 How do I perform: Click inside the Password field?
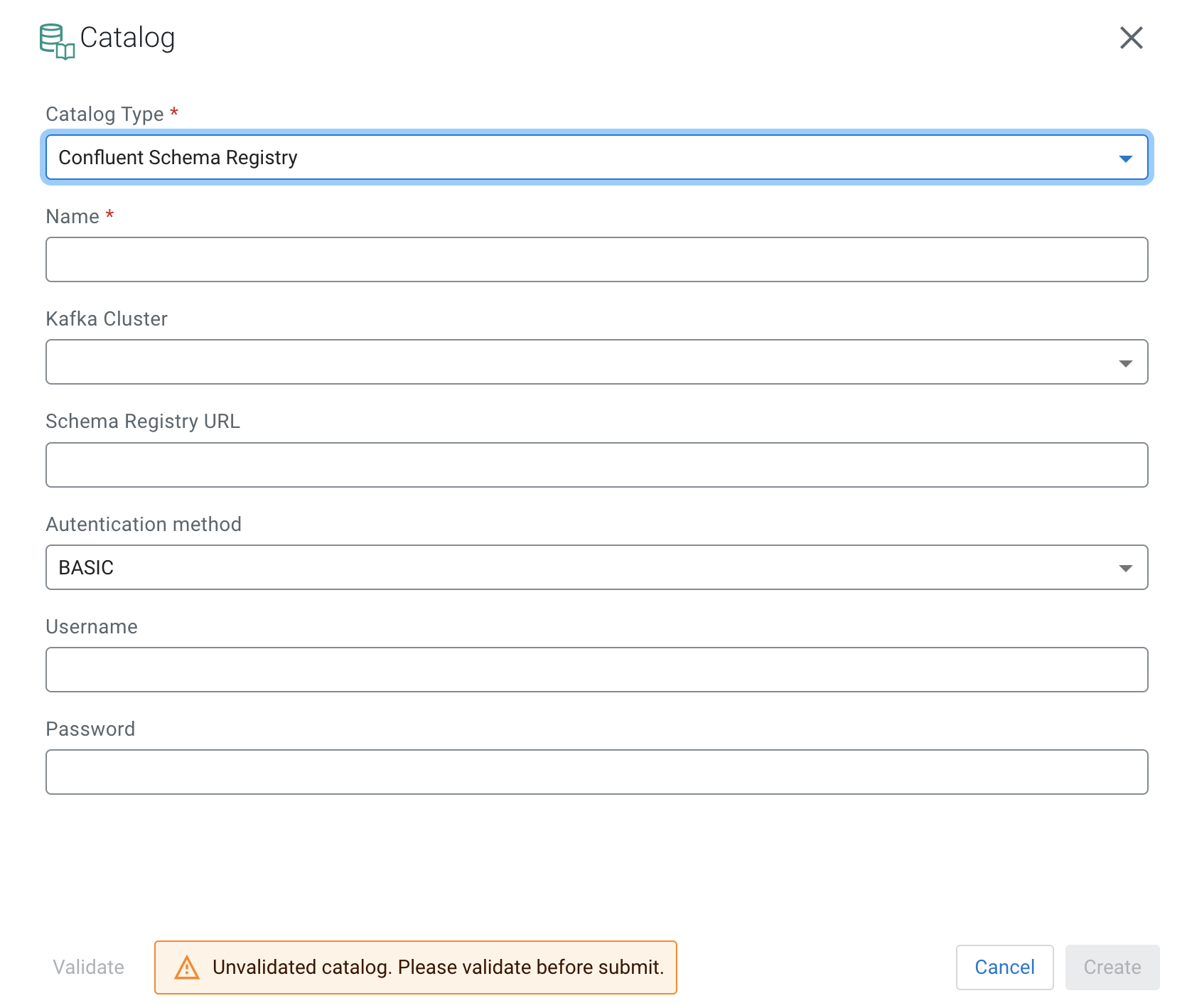[x=596, y=772]
